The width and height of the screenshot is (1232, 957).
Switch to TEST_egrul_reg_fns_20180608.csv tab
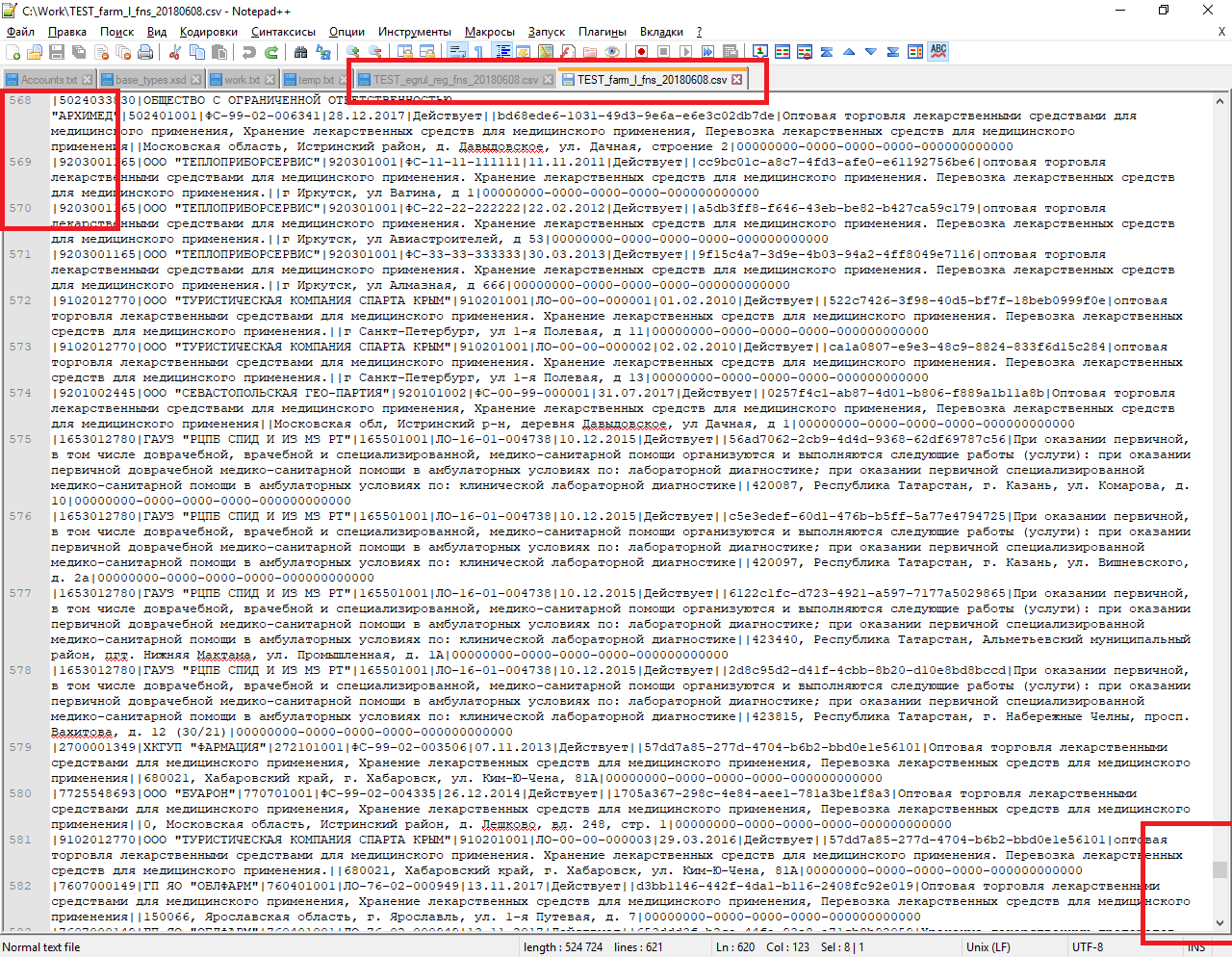[x=455, y=80]
